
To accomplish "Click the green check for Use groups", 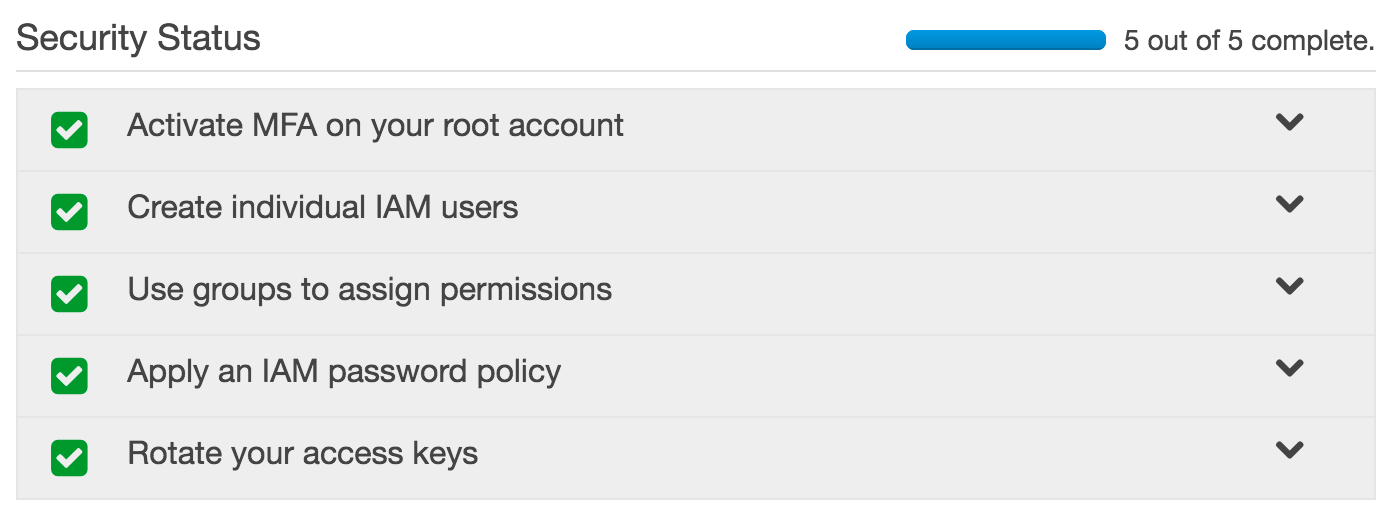I will 69,294.
